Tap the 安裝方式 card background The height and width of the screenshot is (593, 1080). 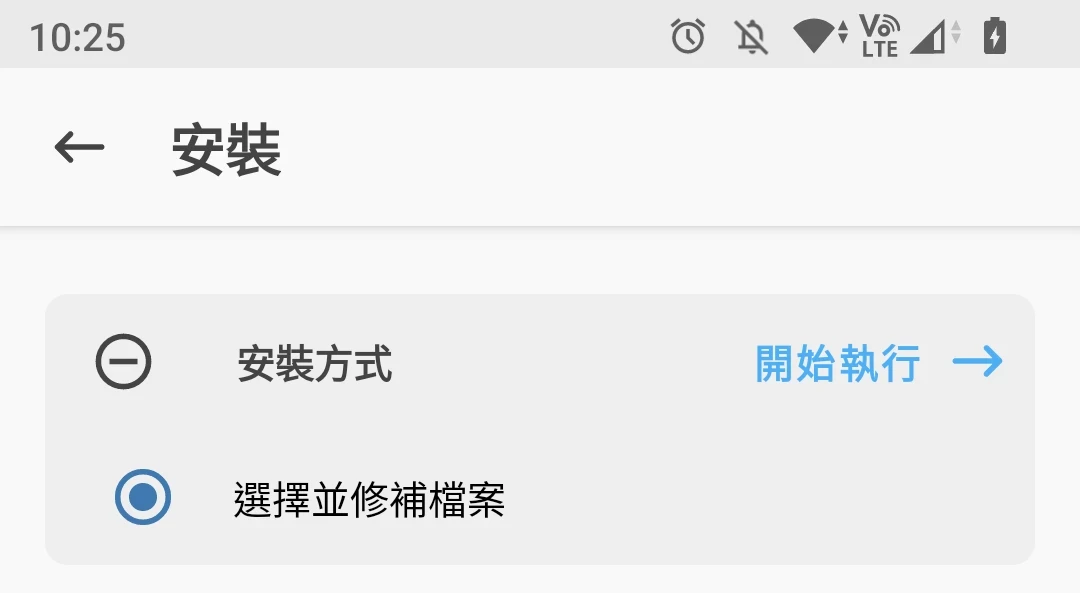[x=540, y=429]
